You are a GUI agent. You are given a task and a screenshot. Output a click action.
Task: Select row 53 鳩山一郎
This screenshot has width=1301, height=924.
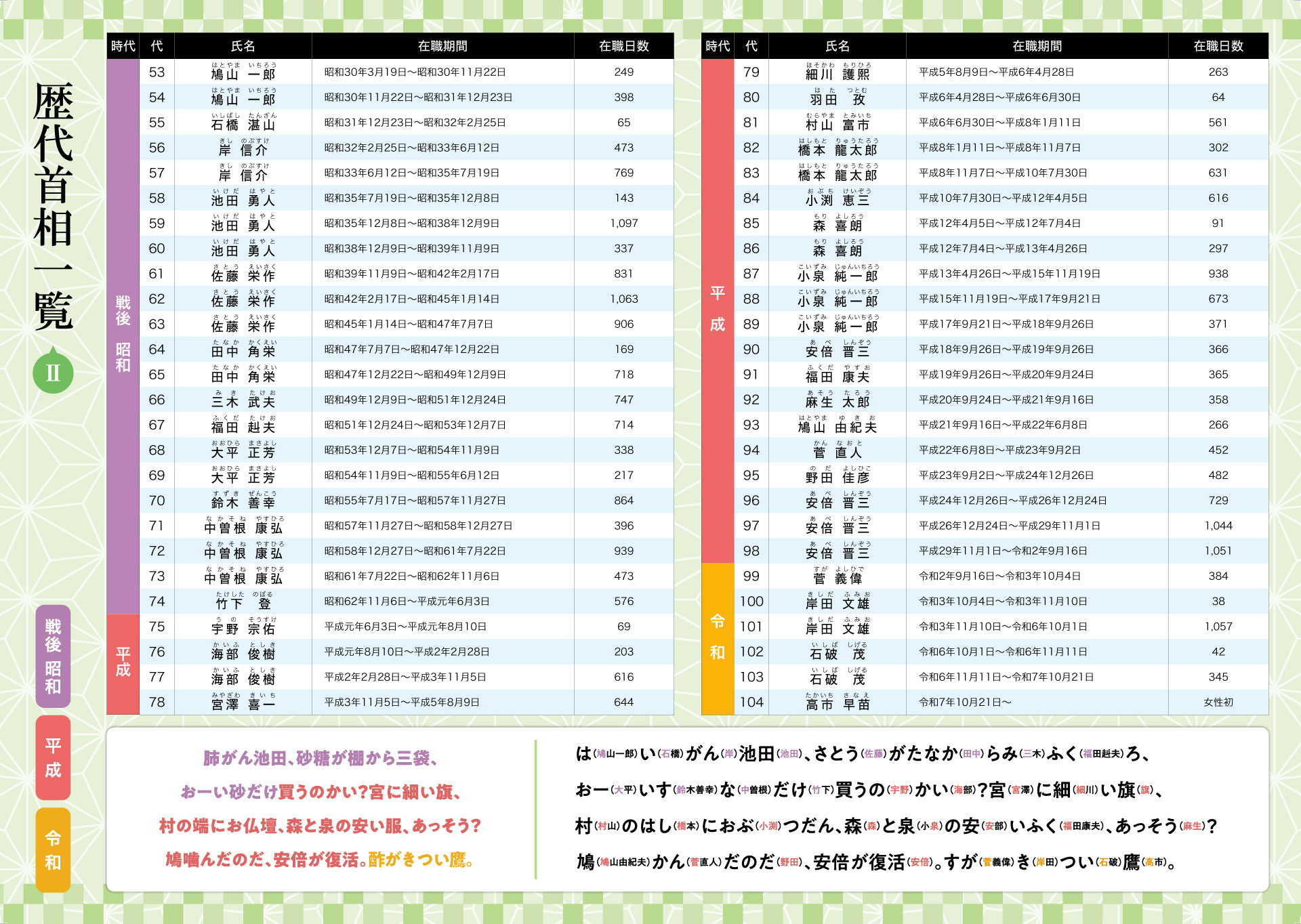[243, 72]
